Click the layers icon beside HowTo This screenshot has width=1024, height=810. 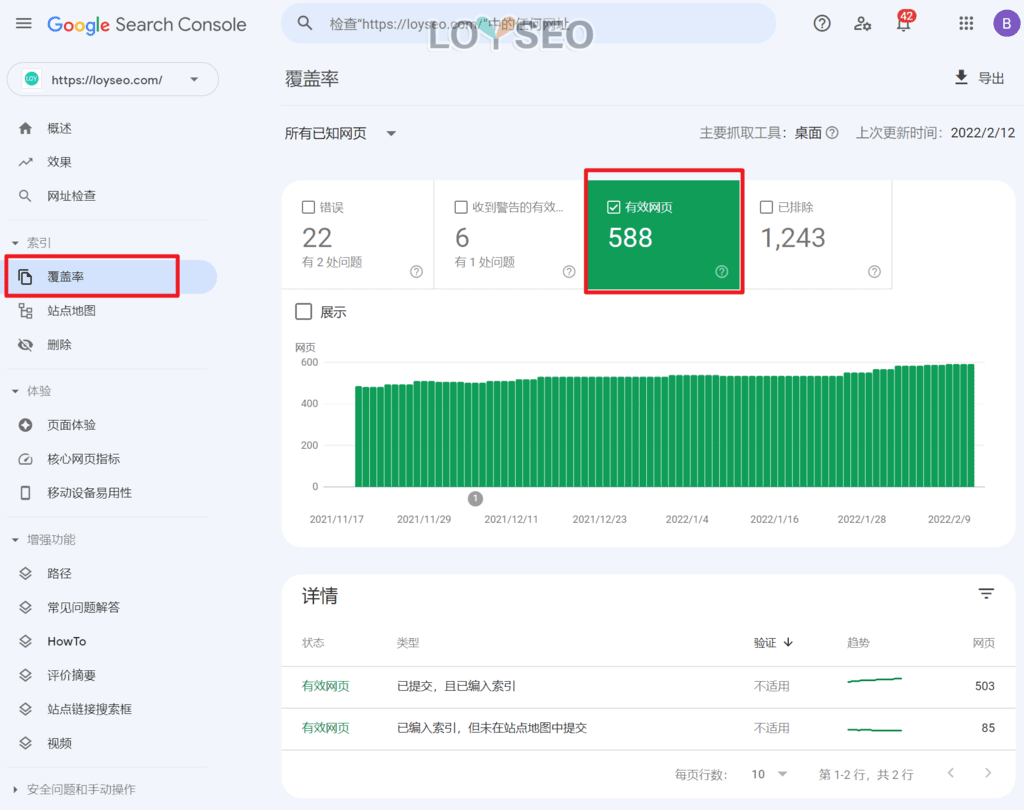(x=25, y=641)
